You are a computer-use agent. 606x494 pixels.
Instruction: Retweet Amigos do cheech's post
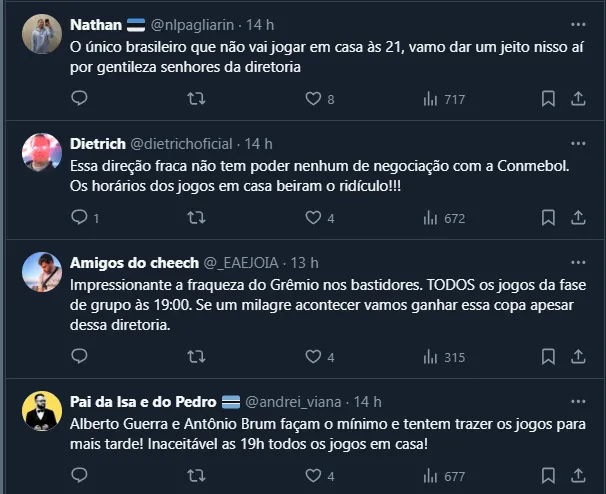[197, 357]
